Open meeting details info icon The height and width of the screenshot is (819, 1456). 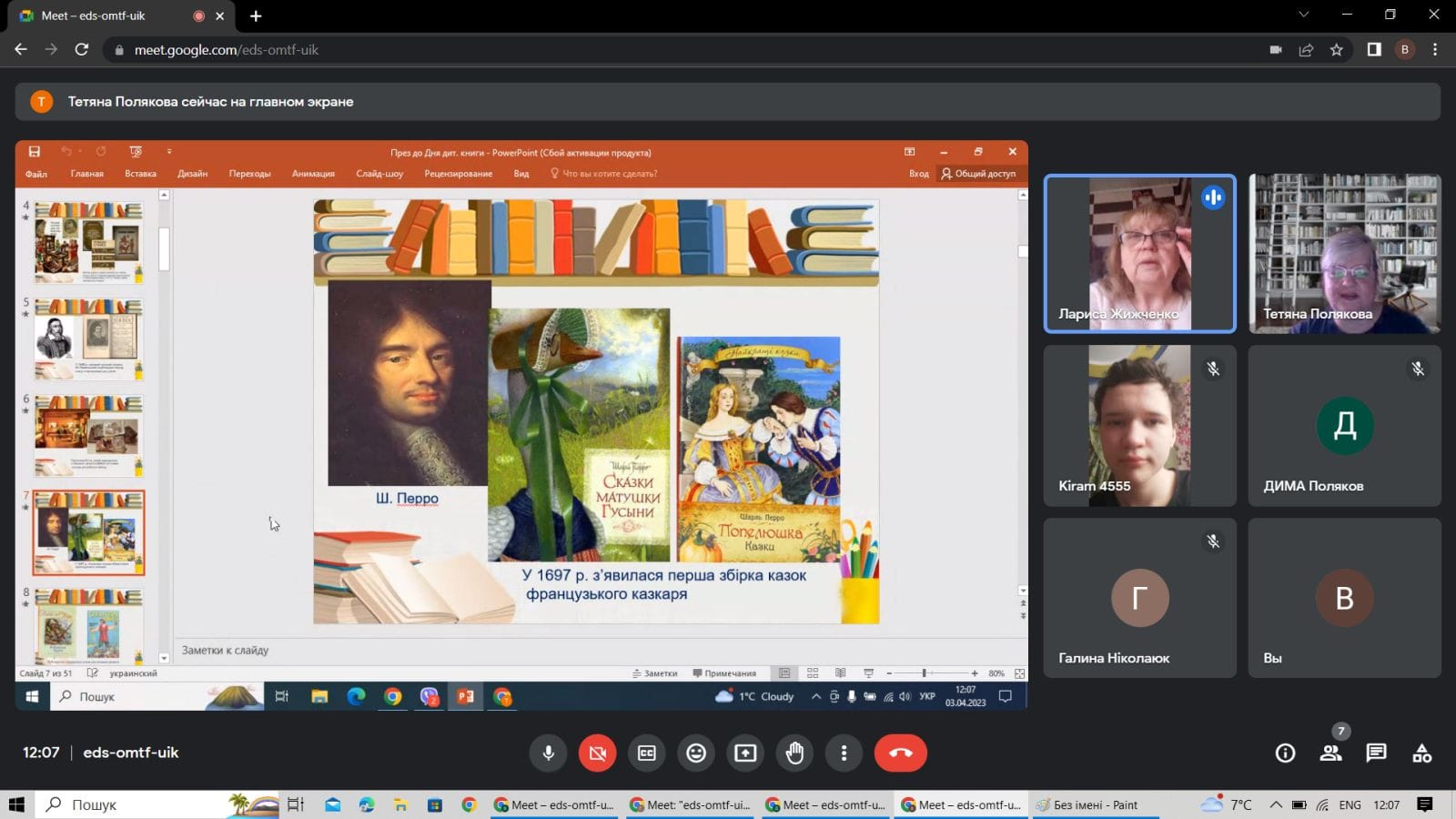coord(1285,753)
